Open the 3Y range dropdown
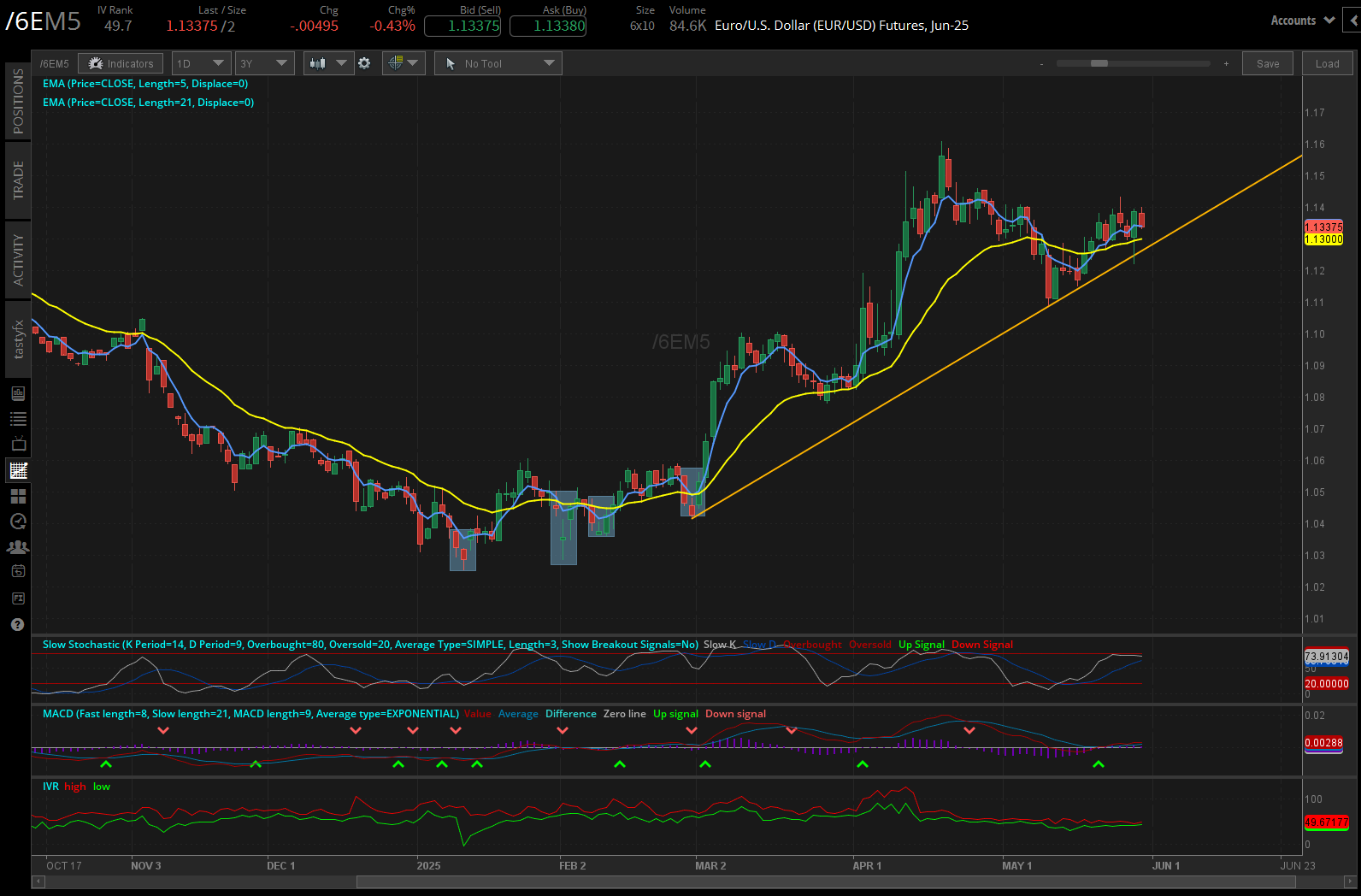 pyautogui.click(x=264, y=63)
